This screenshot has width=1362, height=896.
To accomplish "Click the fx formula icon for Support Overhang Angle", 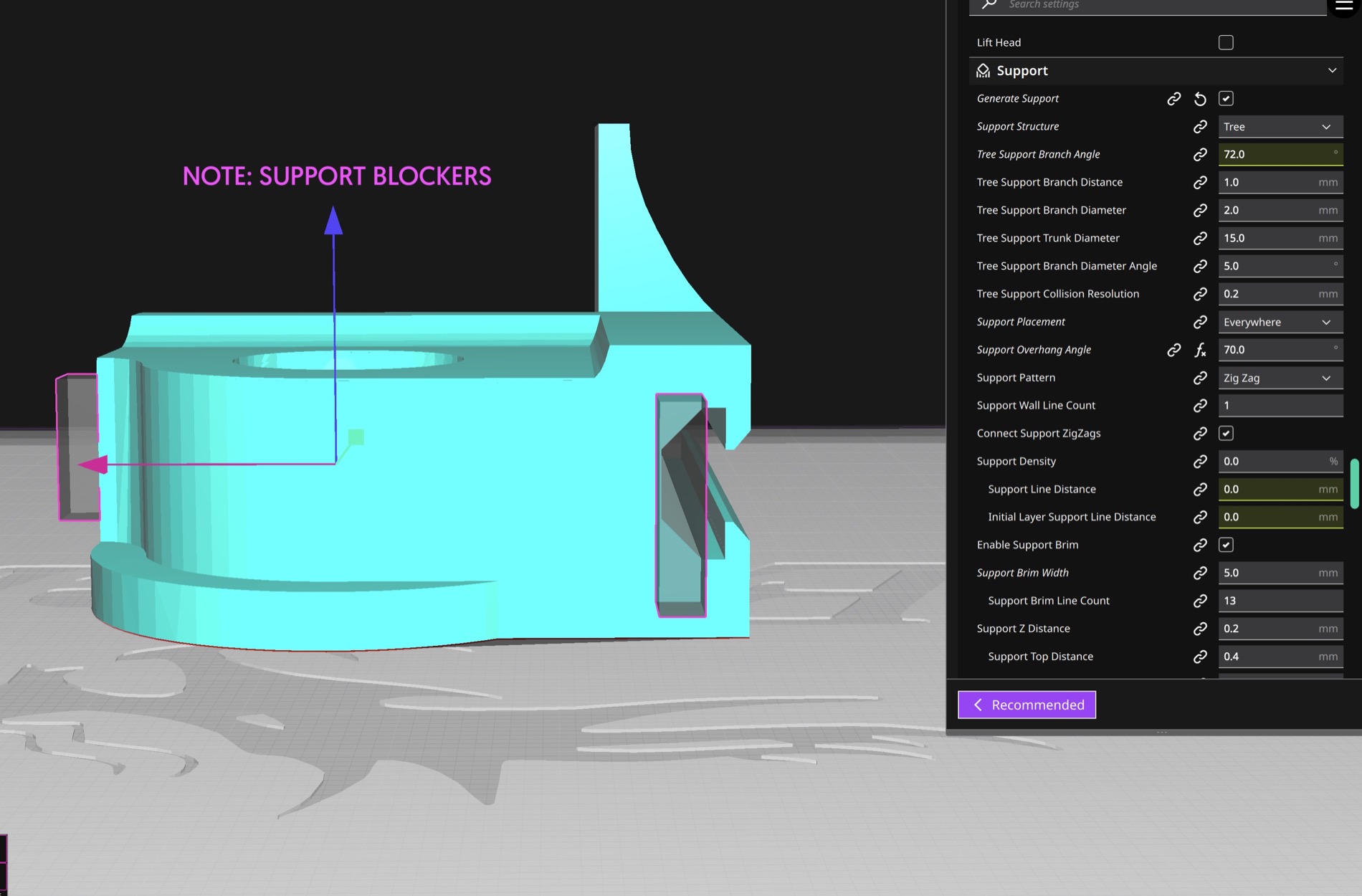I will pyautogui.click(x=1200, y=350).
